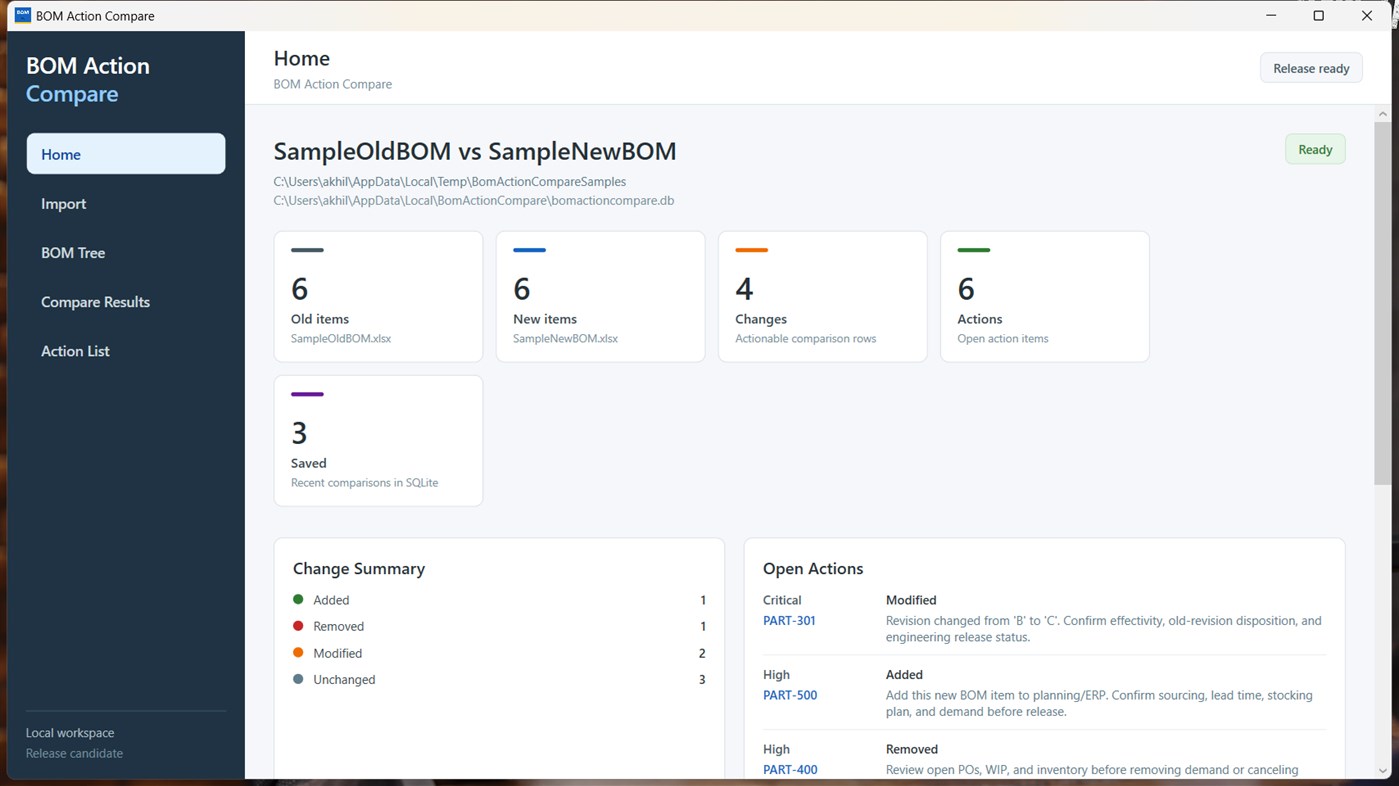Screen dimensions: 1399x786
Task: Click the SampleNewBOM.xlsx file name
Action: [565, 338]
